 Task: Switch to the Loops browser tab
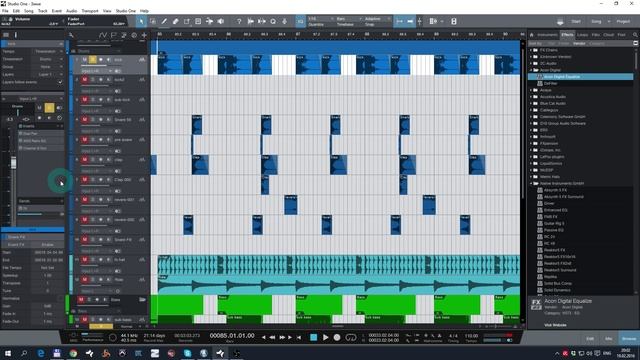point(582,35)
